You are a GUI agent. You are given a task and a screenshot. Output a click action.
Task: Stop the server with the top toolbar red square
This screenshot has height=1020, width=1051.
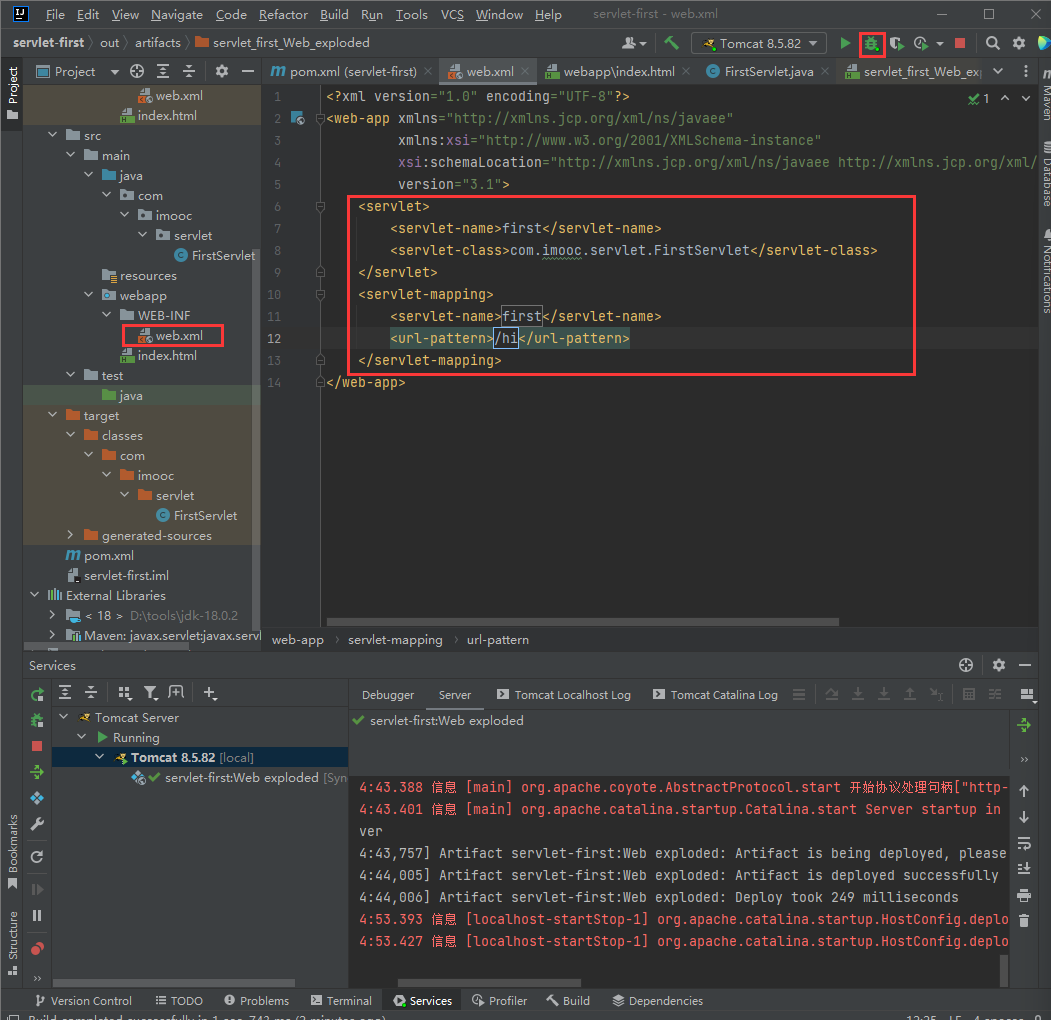coord(960,43)
